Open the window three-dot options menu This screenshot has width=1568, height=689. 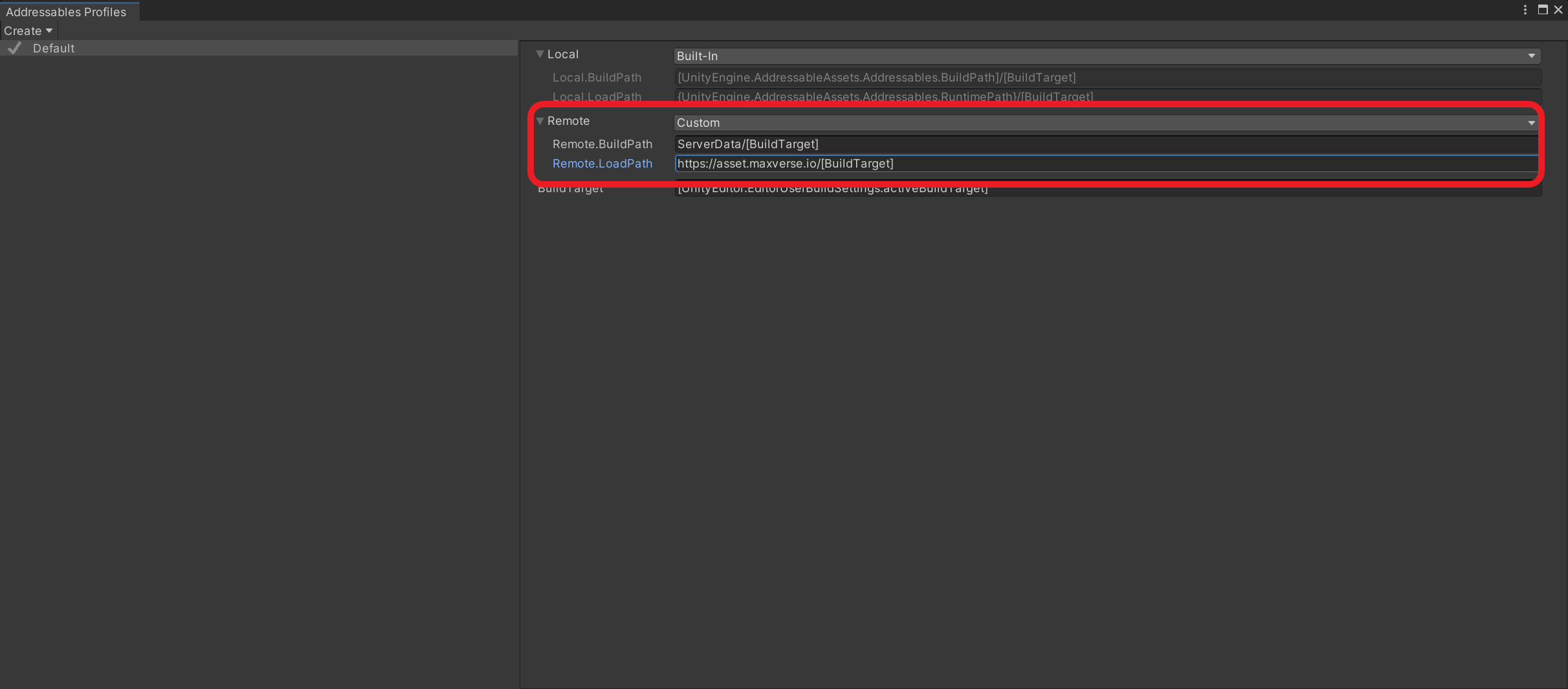pos(1525,10)
